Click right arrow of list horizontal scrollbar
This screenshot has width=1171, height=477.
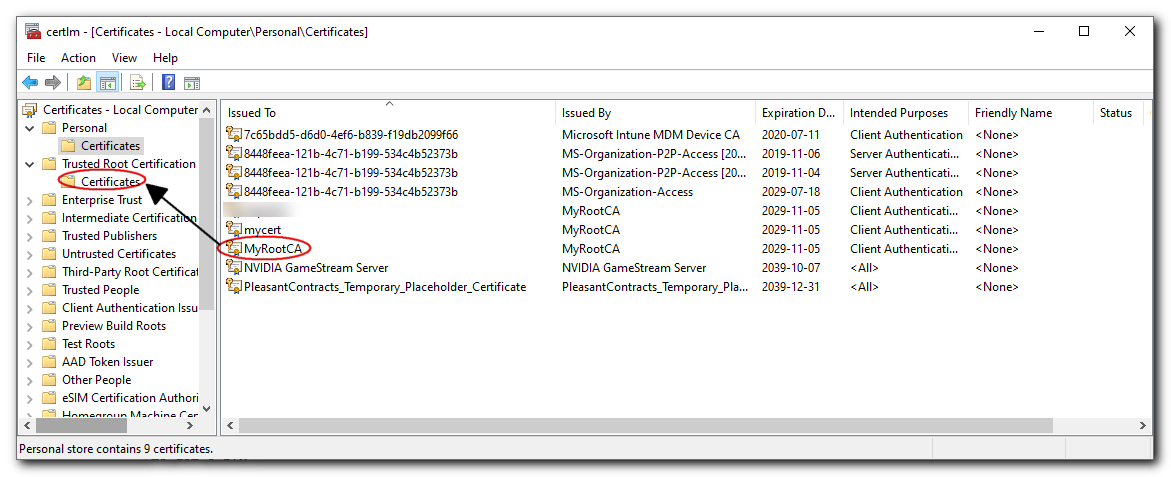click(1143, 425)
